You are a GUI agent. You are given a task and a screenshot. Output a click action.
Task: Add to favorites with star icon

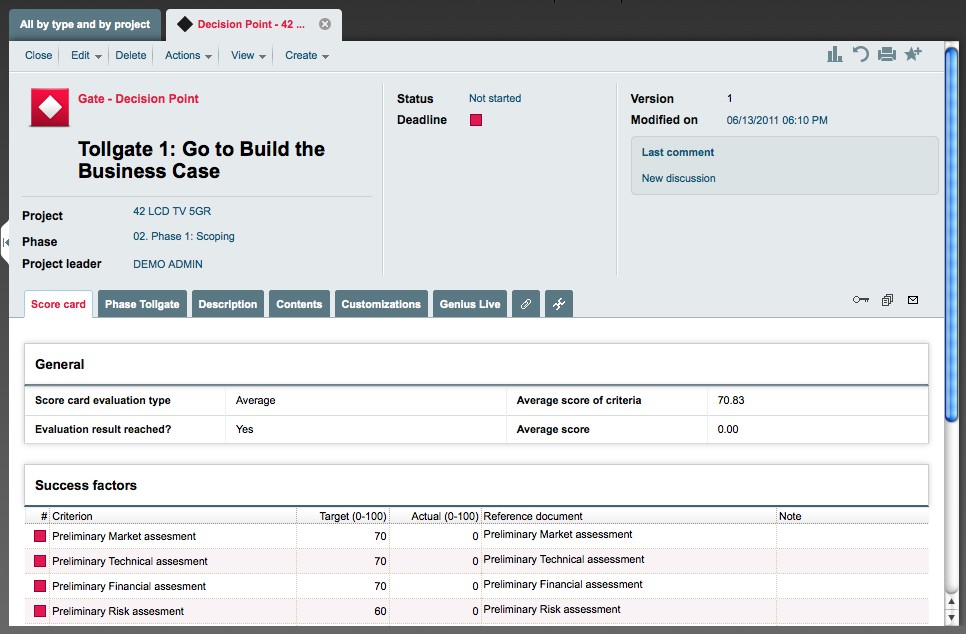(913, 55)
